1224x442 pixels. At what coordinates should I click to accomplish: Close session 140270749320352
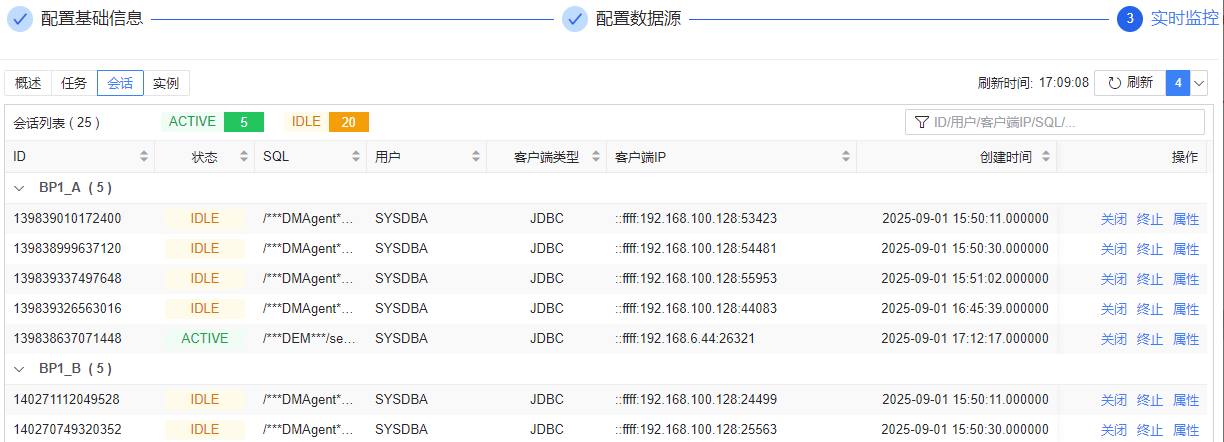tap(1113, 430)
